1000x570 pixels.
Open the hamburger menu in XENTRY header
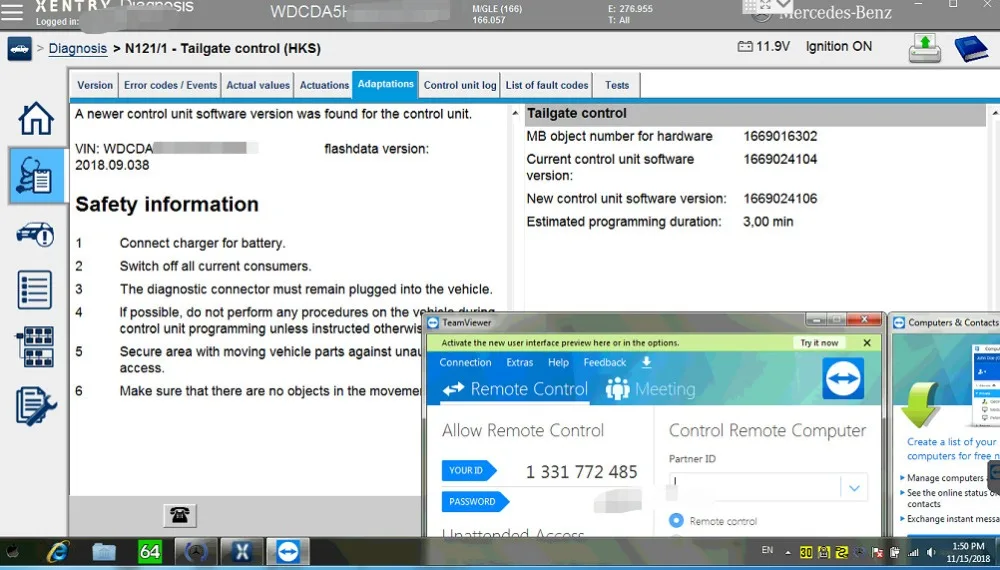click(12, 11)
